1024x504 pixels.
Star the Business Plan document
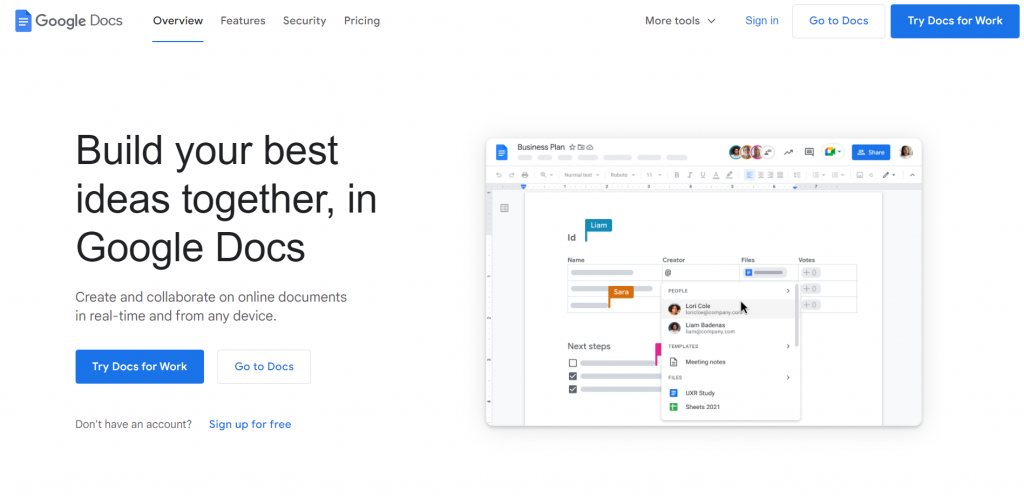pyautogui.click(x=572, y=147)
